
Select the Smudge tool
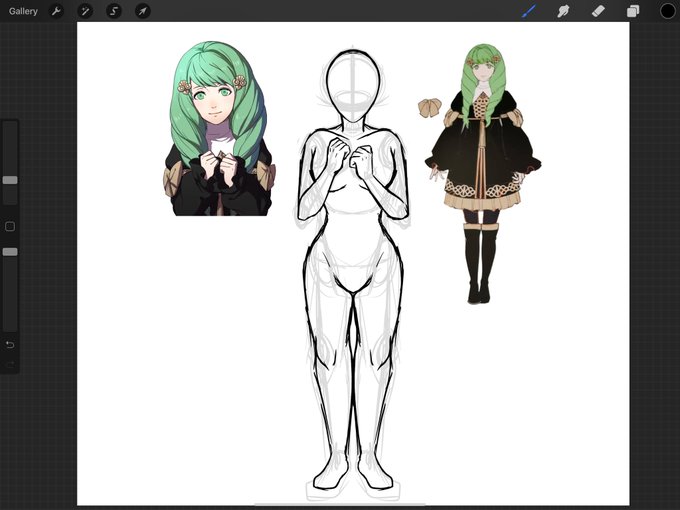563,11
